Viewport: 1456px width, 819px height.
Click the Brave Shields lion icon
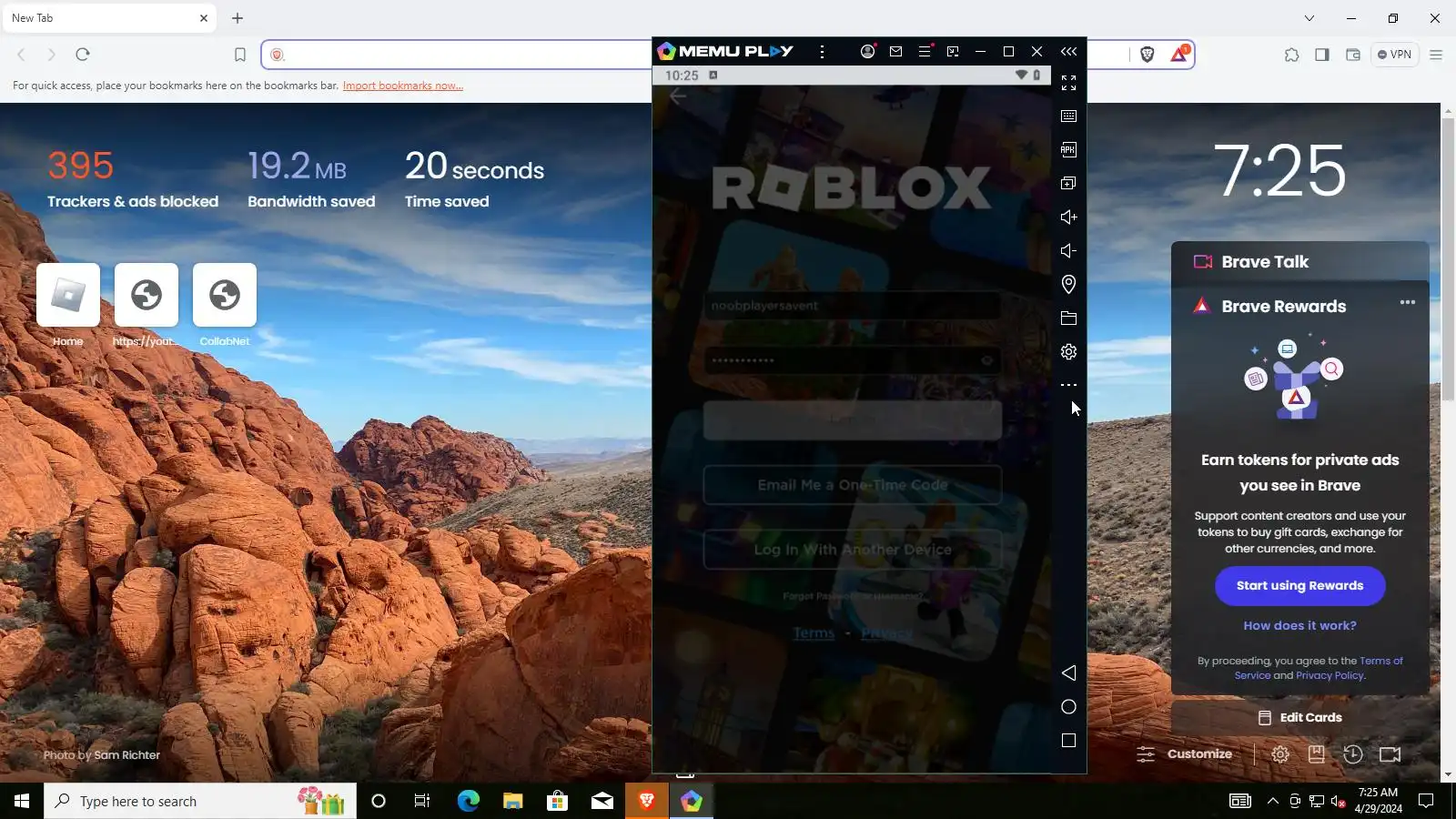(1147, 55)
